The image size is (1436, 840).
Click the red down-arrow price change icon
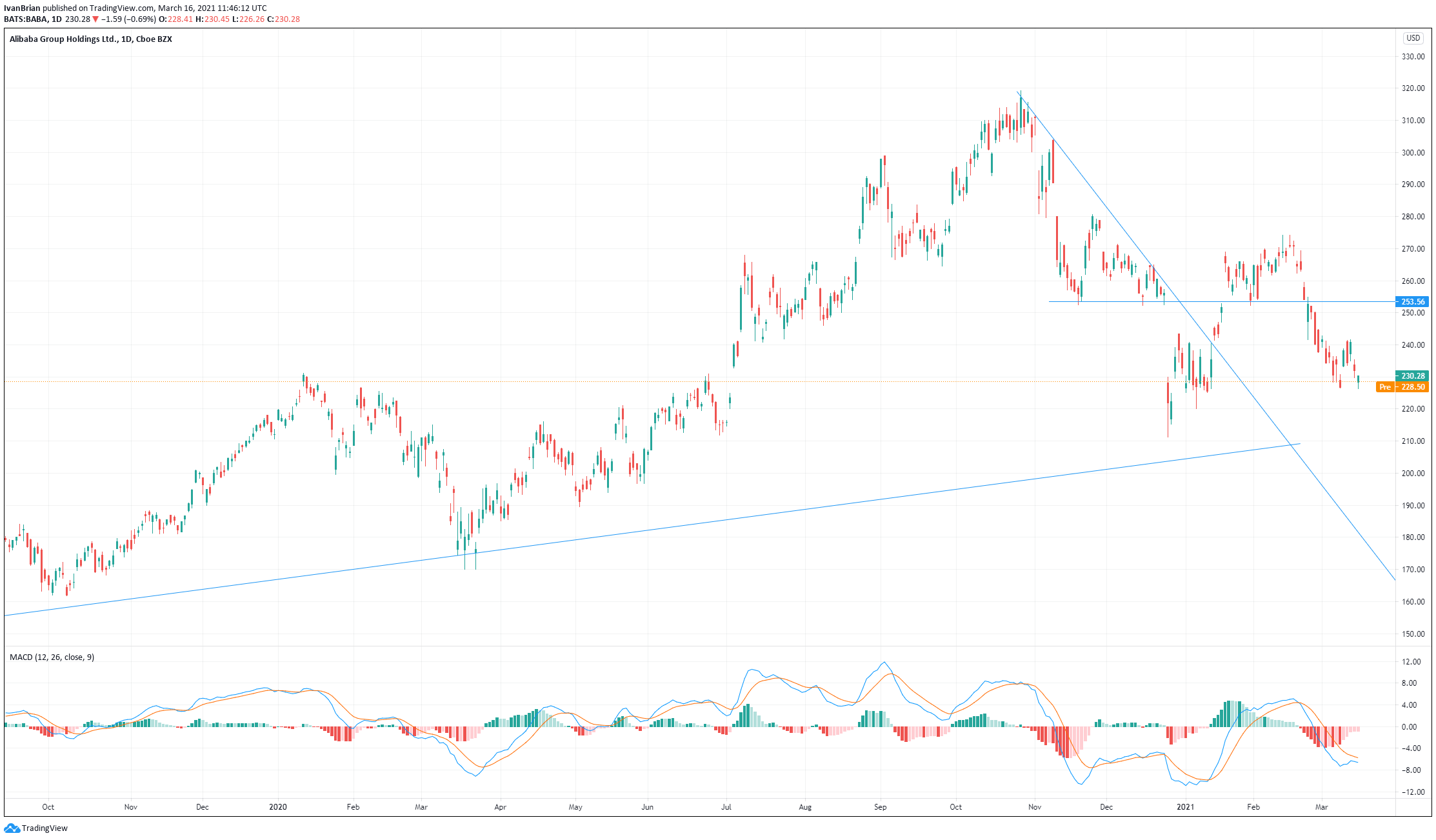click(x=95, y=19)
